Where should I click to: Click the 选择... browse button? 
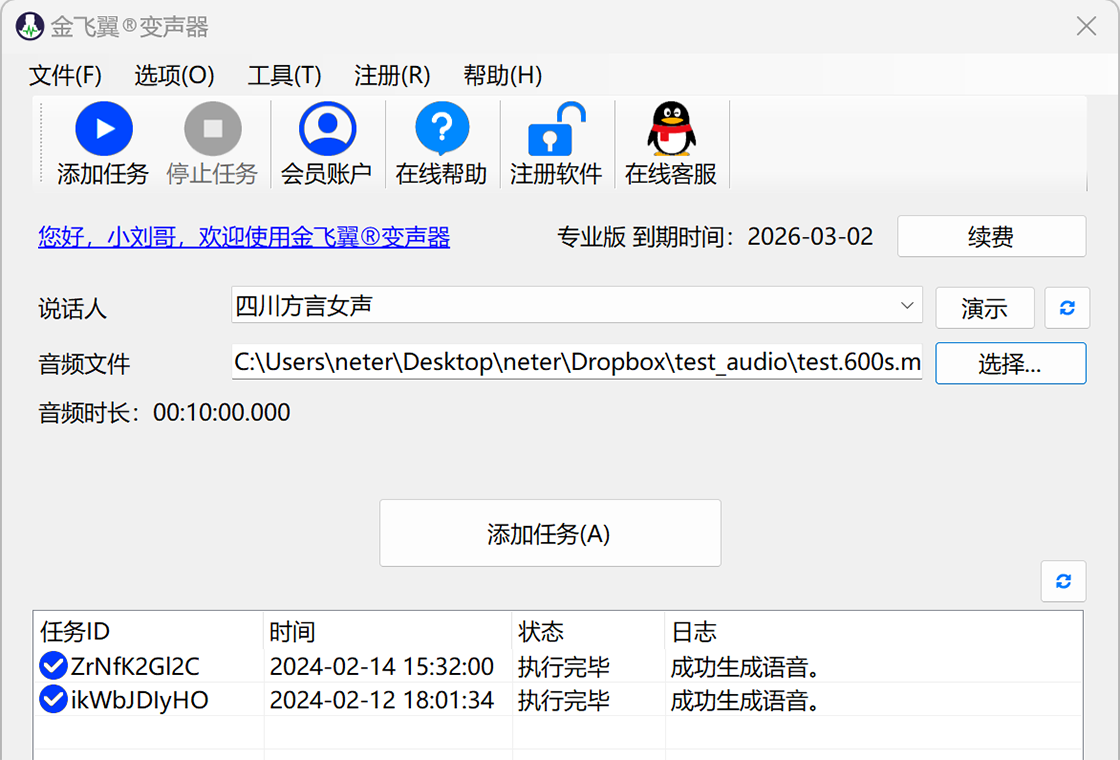(1011, 364)
